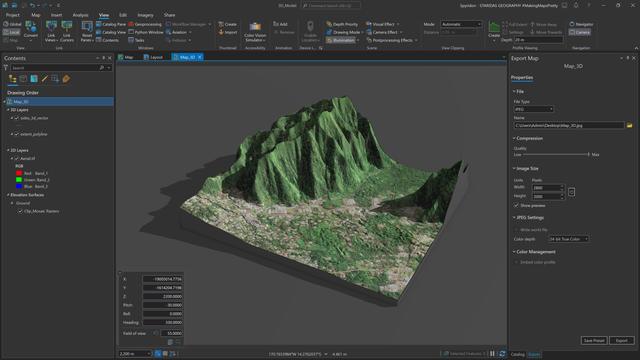Select List By Drawing Order icon

click(x=12, y=79)
